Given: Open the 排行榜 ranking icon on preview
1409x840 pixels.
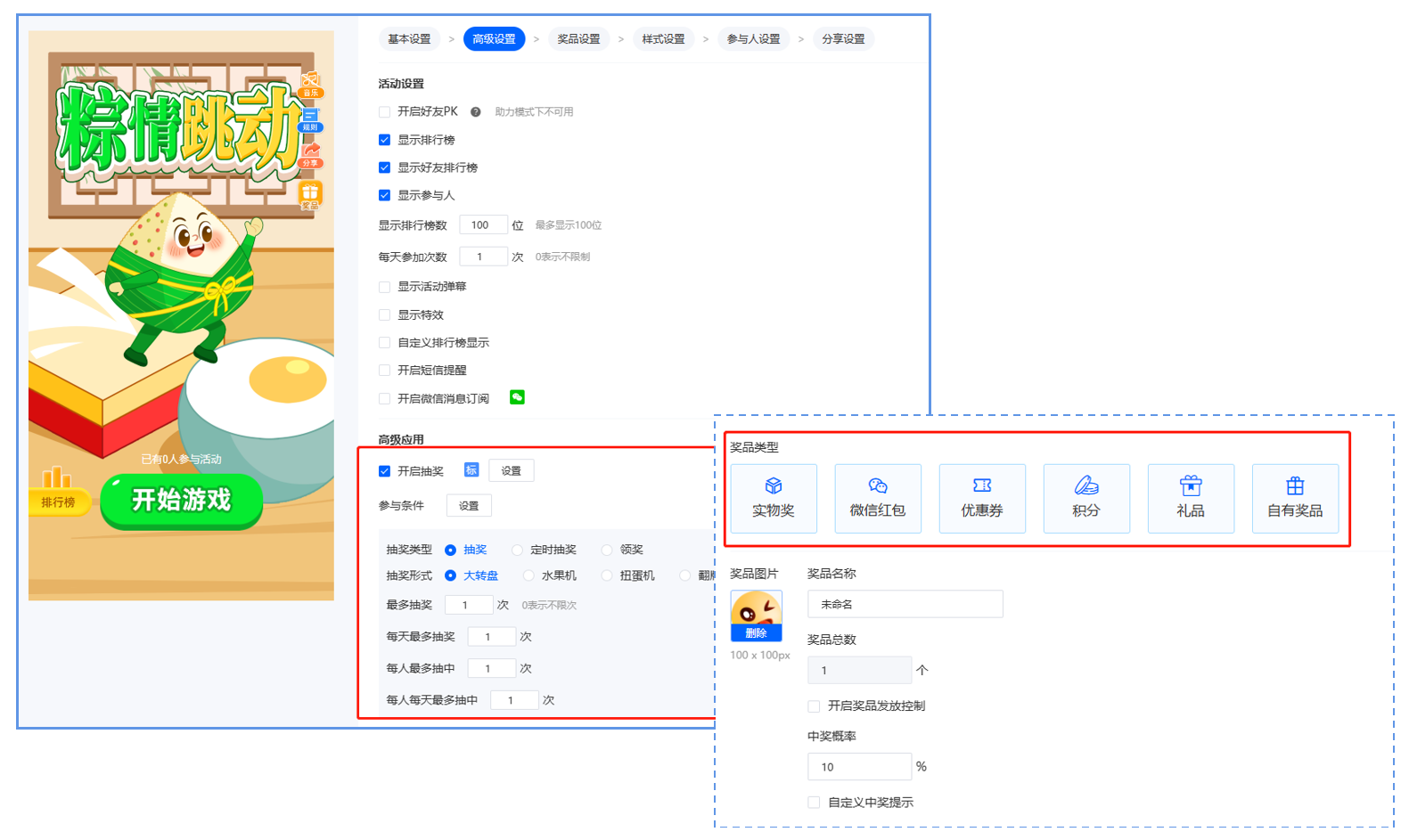Looking at the screenshot, I should 58,490.
